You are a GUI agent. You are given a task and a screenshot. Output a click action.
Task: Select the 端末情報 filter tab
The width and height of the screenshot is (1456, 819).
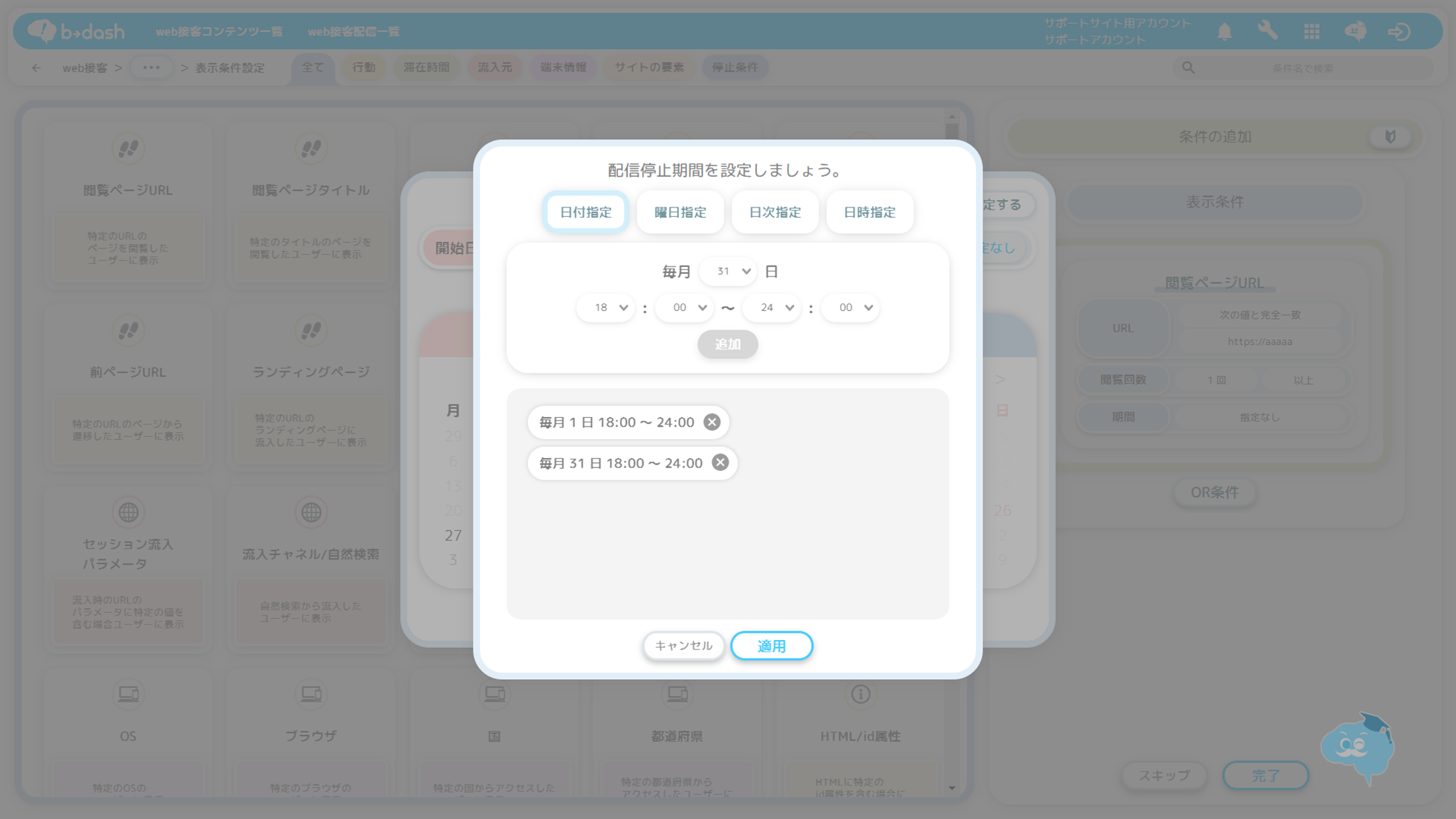point(563,68)
